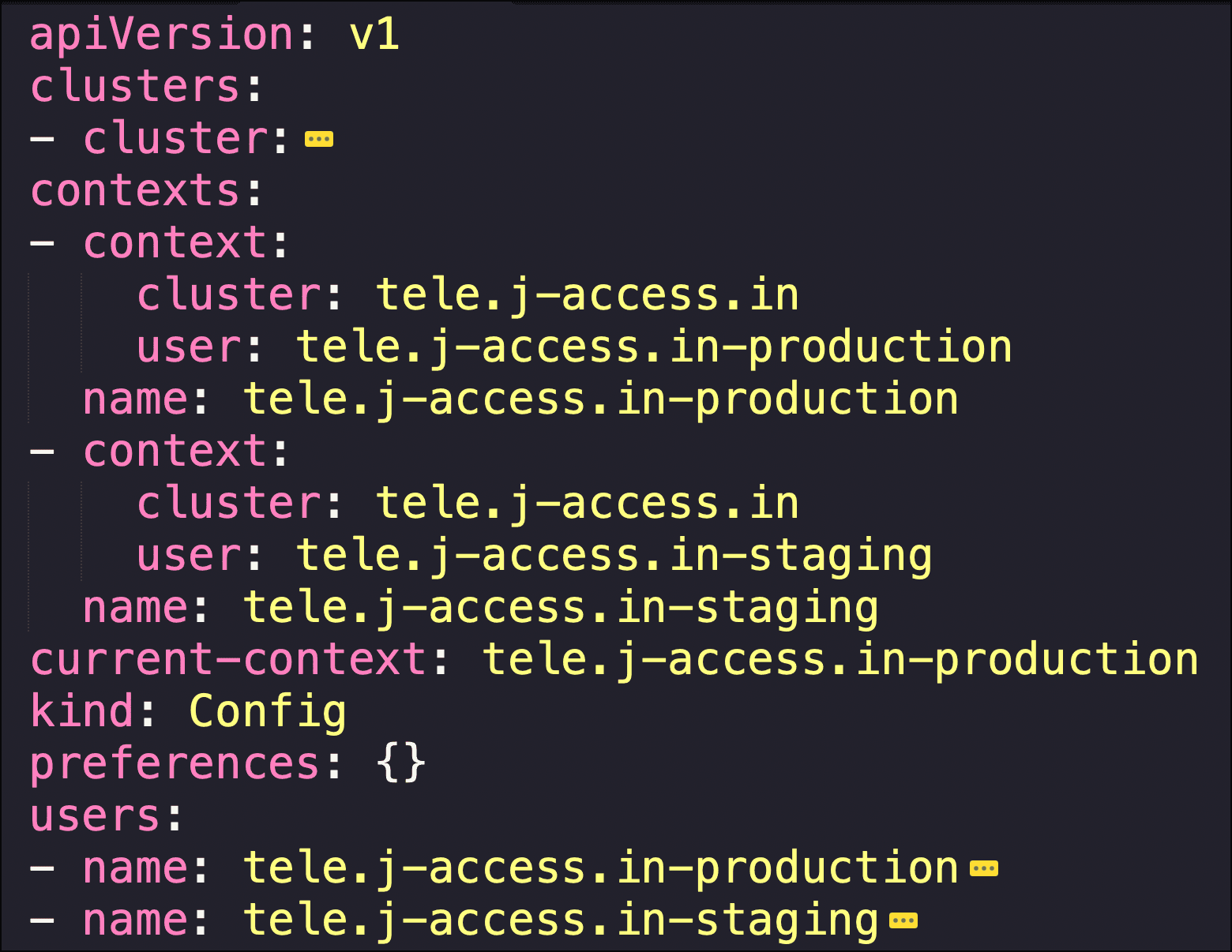Click the users key

[95, 816]
